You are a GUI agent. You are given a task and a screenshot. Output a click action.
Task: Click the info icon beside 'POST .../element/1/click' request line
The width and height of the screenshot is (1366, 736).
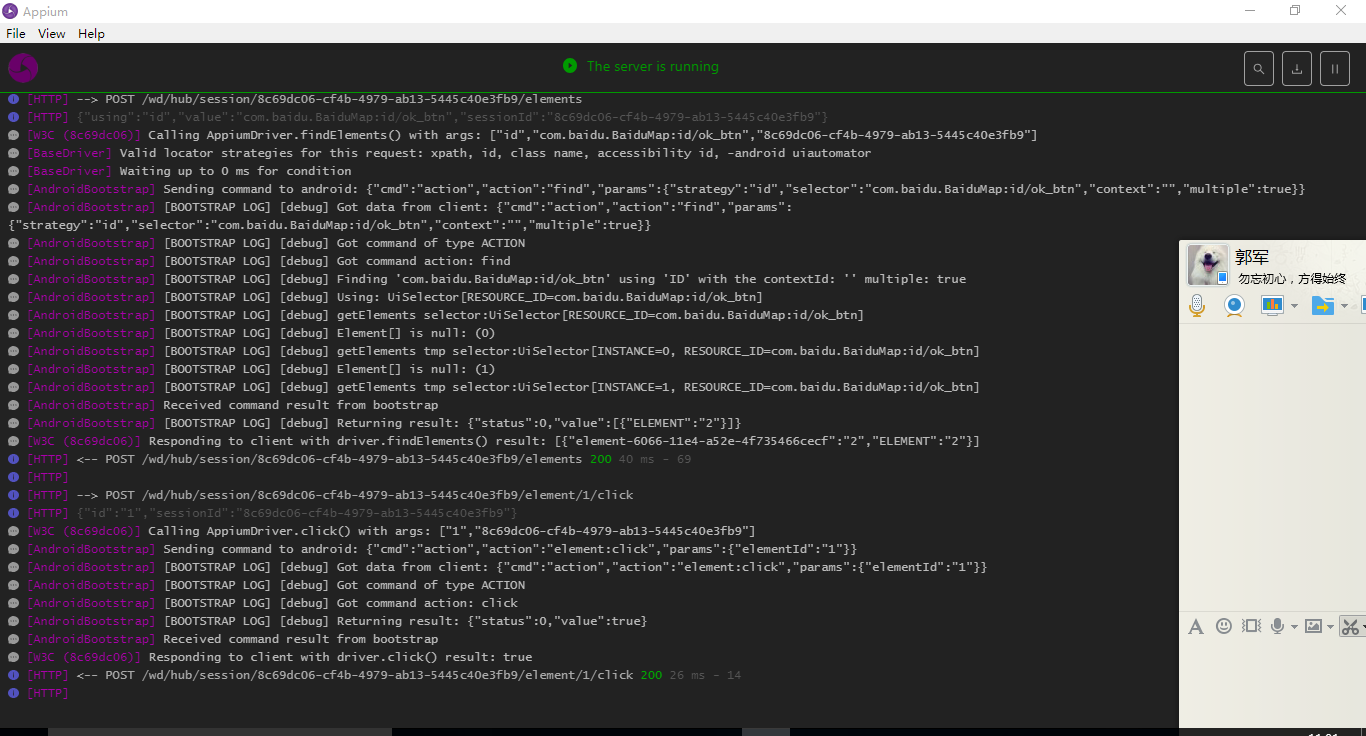click(x=14, y=495)
